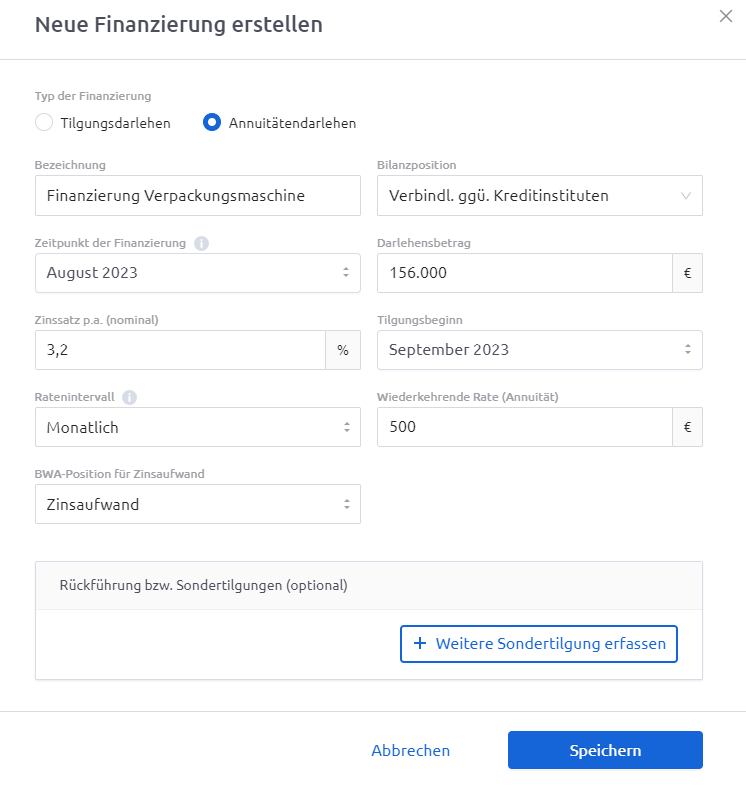
Task: Click the euro symbol beside Wiederkehrende Rate
Action: pyautogui.click(x=688, y=427)
